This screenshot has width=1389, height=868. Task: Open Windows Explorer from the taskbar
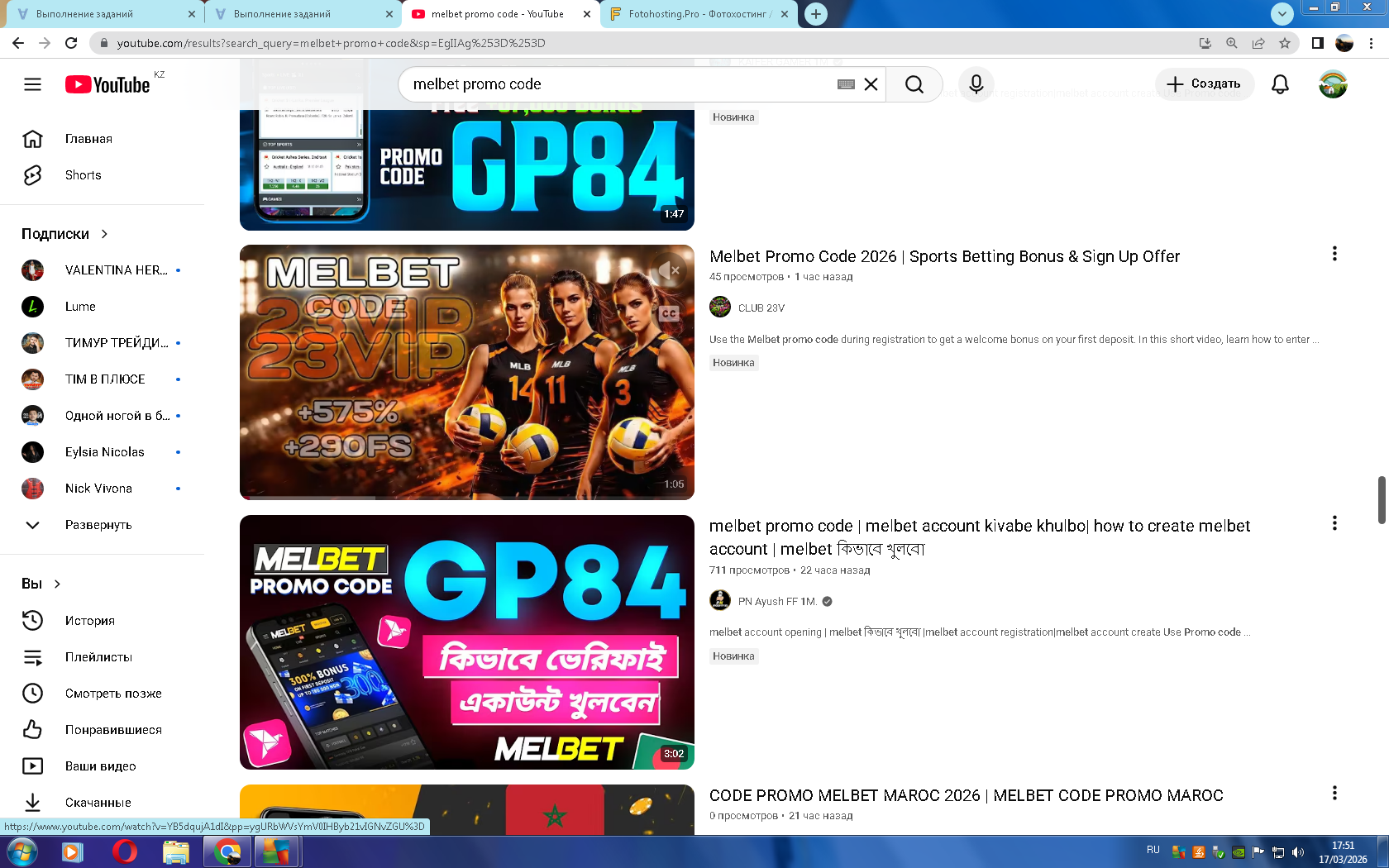(175, 851)
